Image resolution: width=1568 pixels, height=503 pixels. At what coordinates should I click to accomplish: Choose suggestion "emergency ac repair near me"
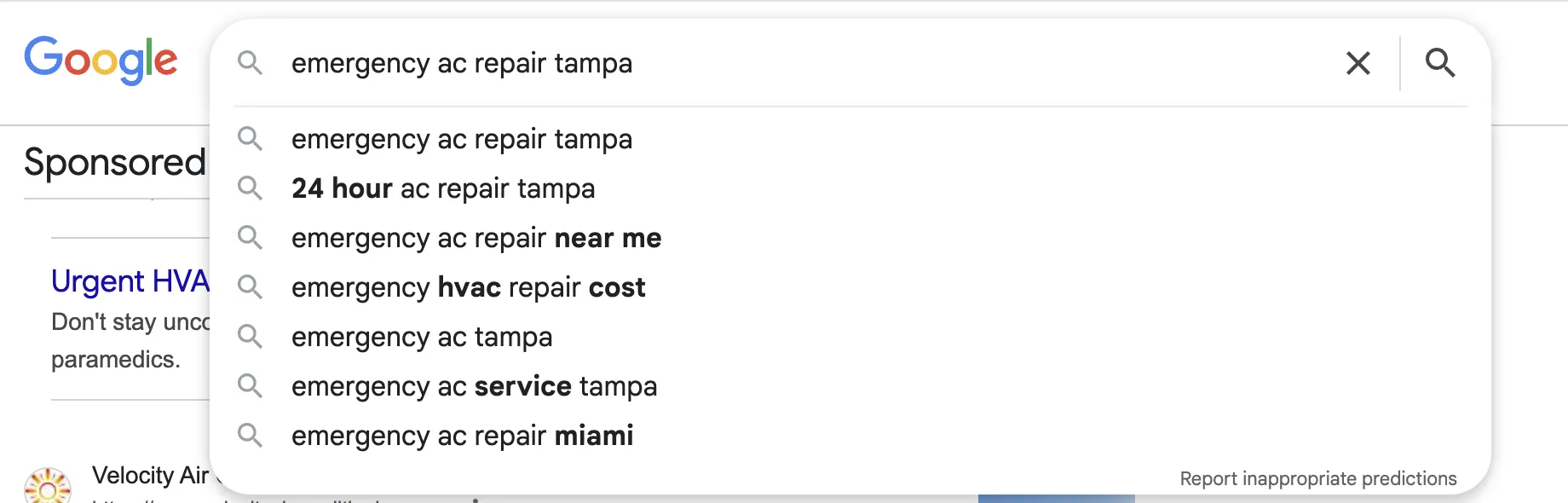(476, 238)
